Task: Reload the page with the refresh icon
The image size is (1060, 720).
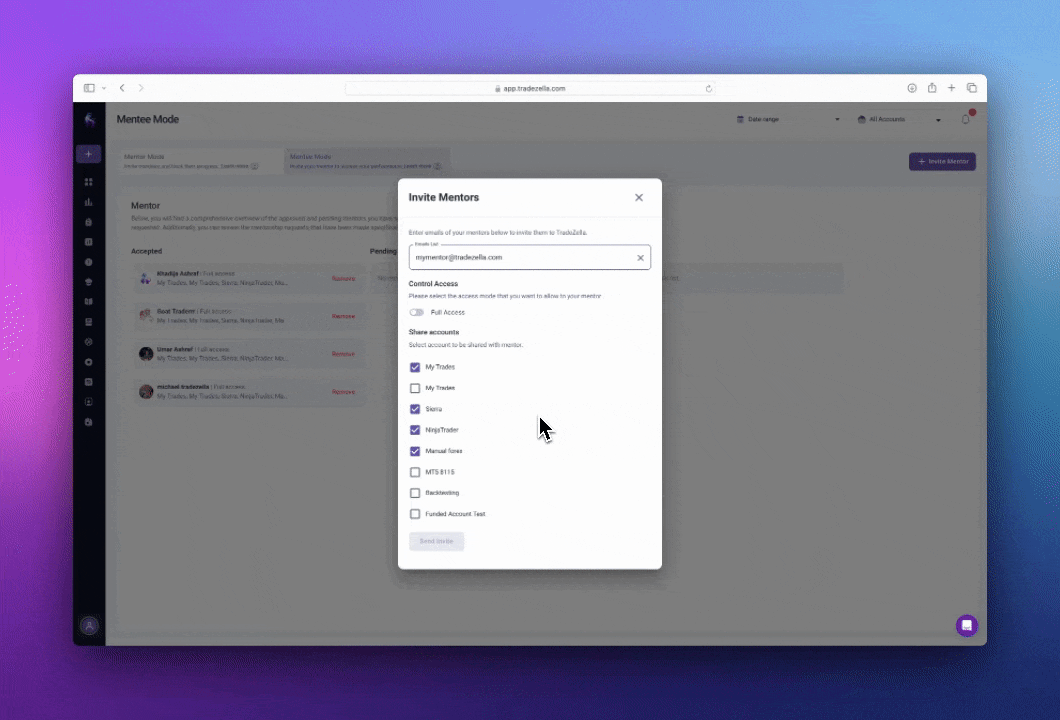Action: point(709,88)
